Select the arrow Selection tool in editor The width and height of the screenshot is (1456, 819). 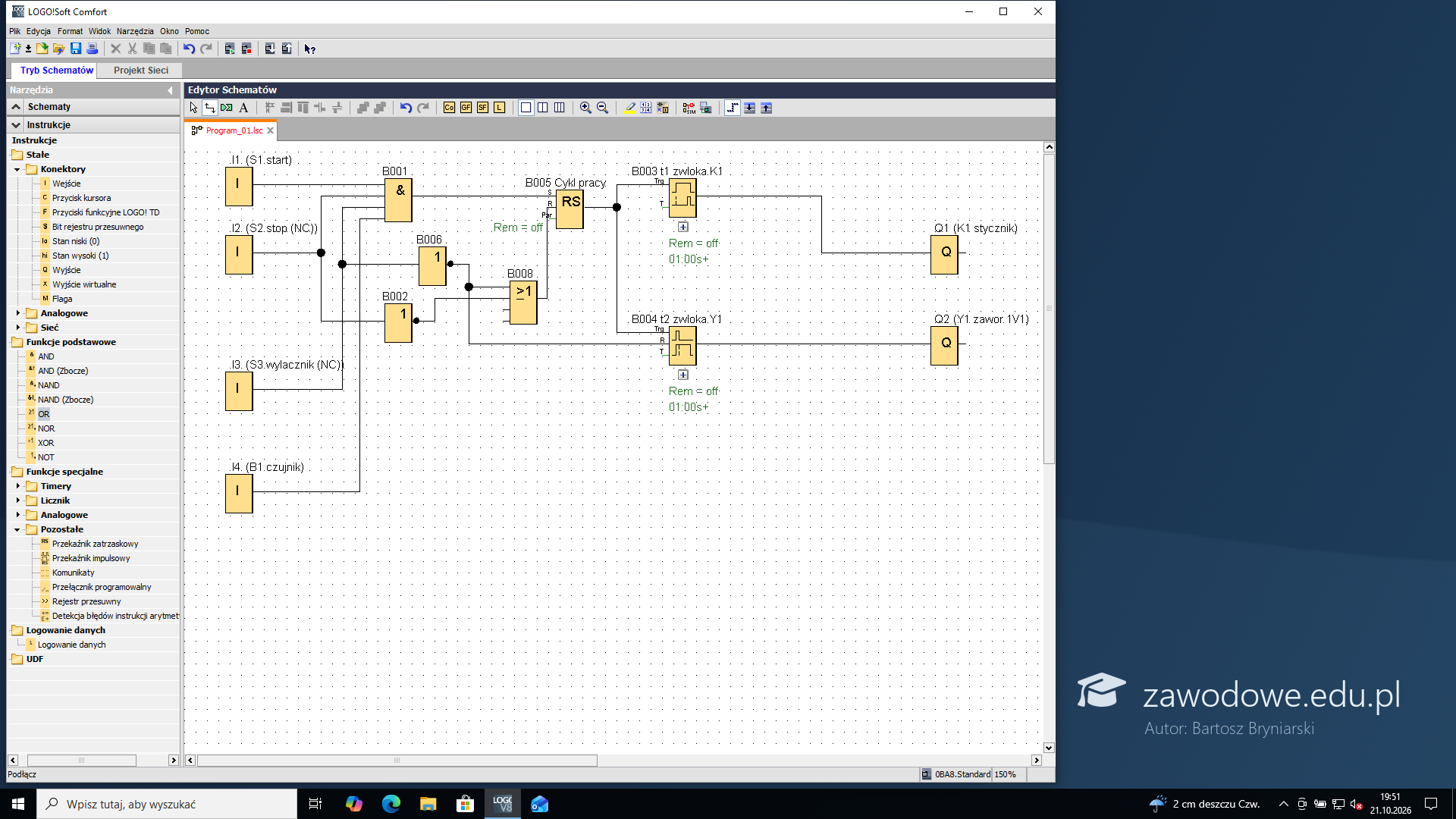pos(193,108)
